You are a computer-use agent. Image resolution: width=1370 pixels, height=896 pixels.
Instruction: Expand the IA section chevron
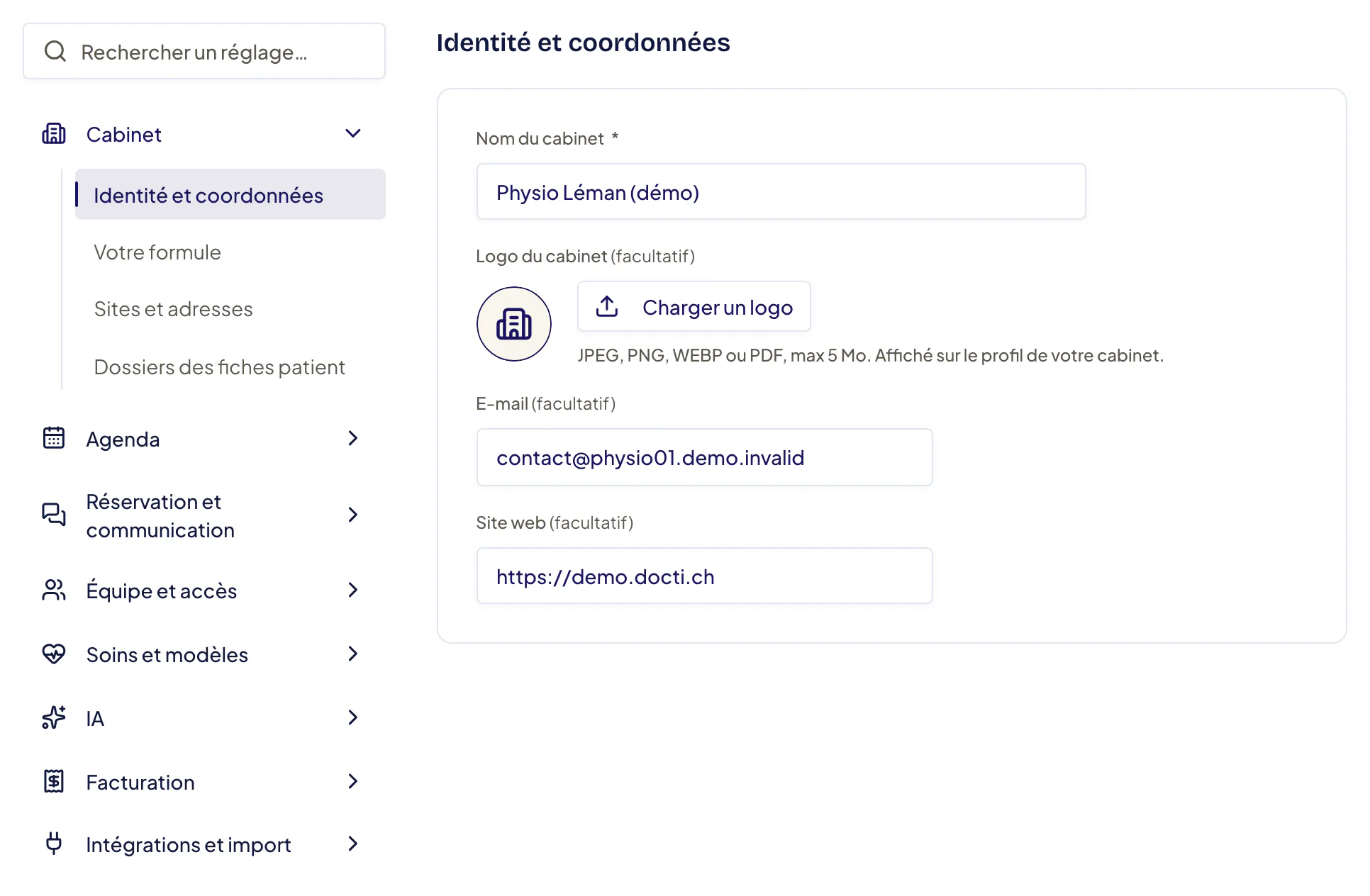click(353, 717)
